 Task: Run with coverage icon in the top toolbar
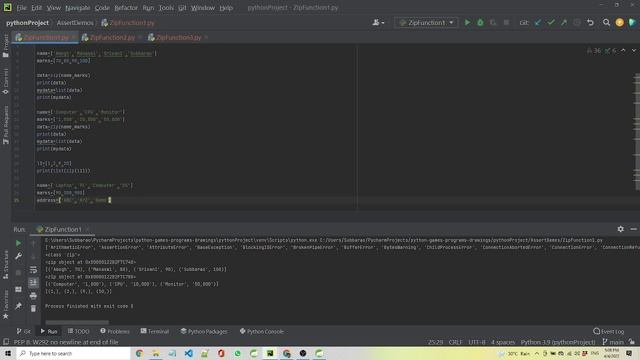click(493, 22)
